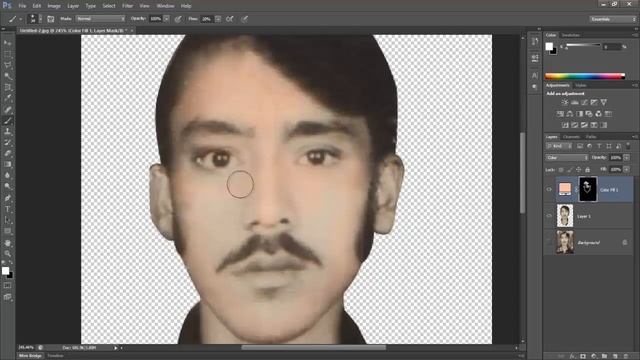Click the foreground color swatch in Color panel
Image resolution: width=640 pixels, height=360 pixels.
[x=549, y=46]
